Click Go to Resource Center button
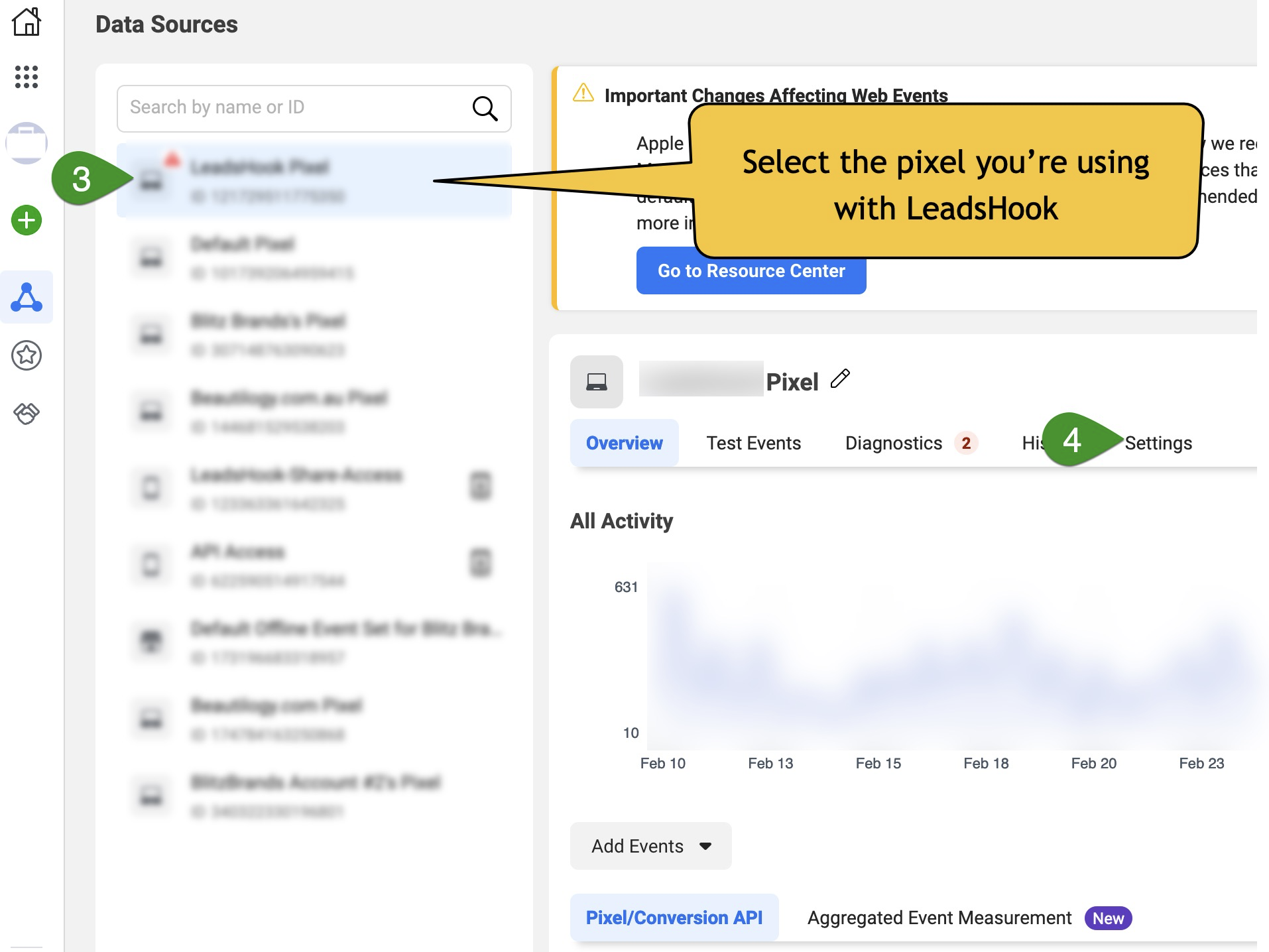This screenshot has width=1269, height=952. tap(751, 270)
